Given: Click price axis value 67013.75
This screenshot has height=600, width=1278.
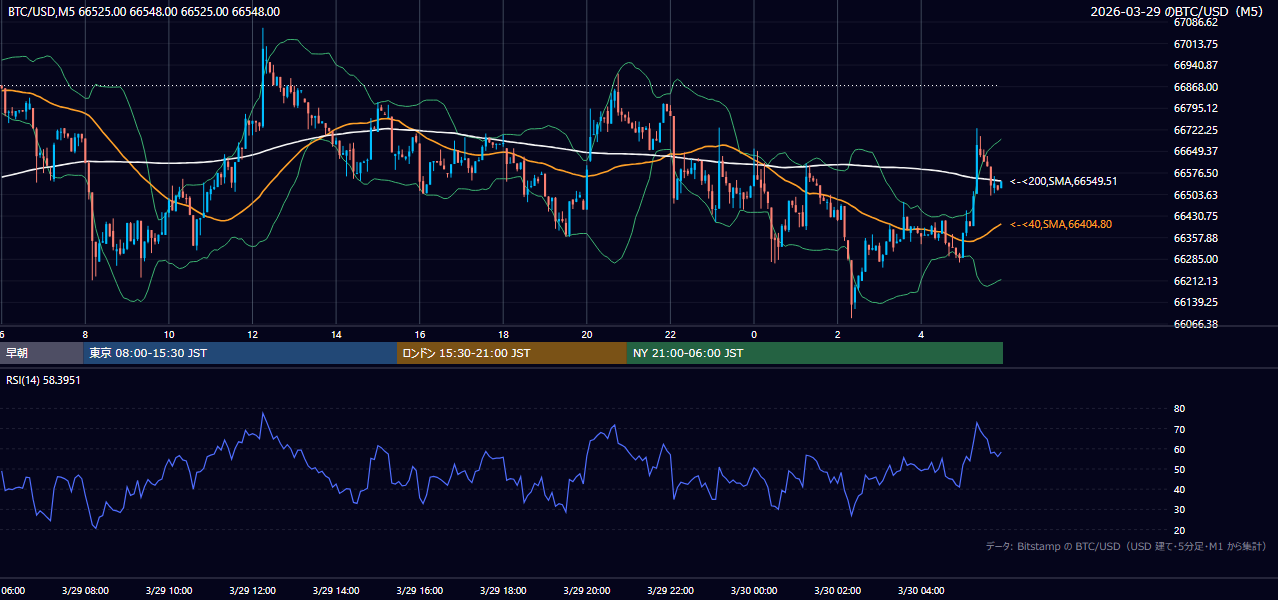Looking at the screenshot, I should (x=1196, y=44).
